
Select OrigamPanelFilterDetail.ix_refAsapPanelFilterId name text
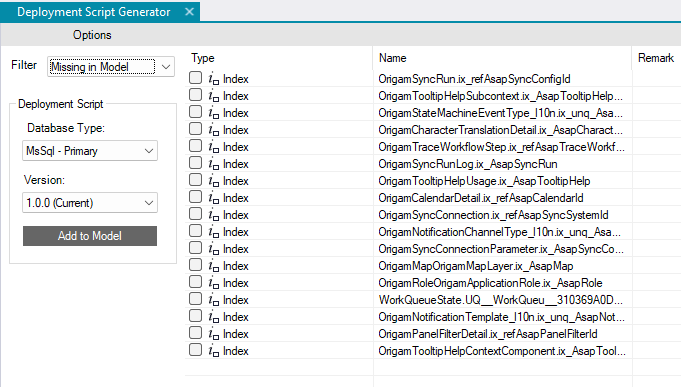tap(488, 334)
